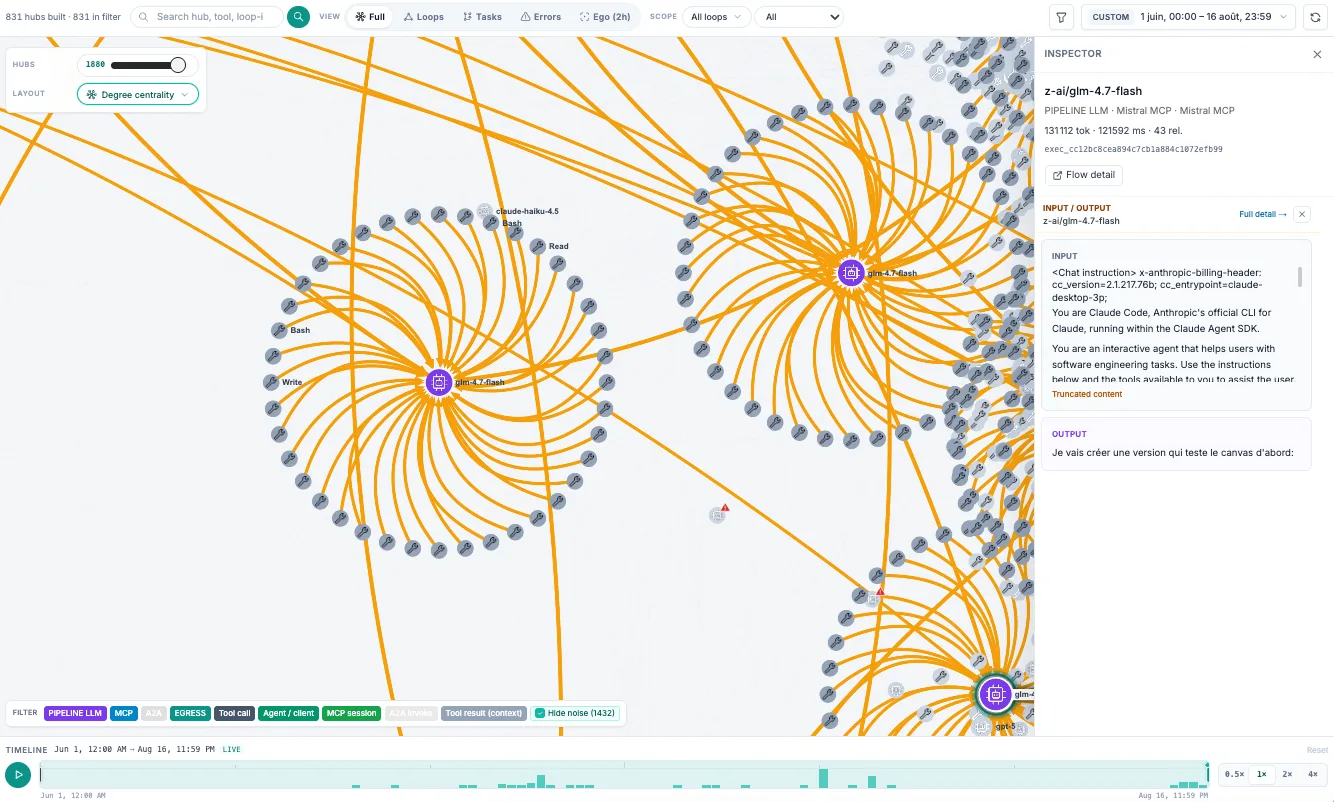Viewport: 1334px width, 802px height.
Task: Switch to the Errors view tab
Action: (x=541, y=17)
